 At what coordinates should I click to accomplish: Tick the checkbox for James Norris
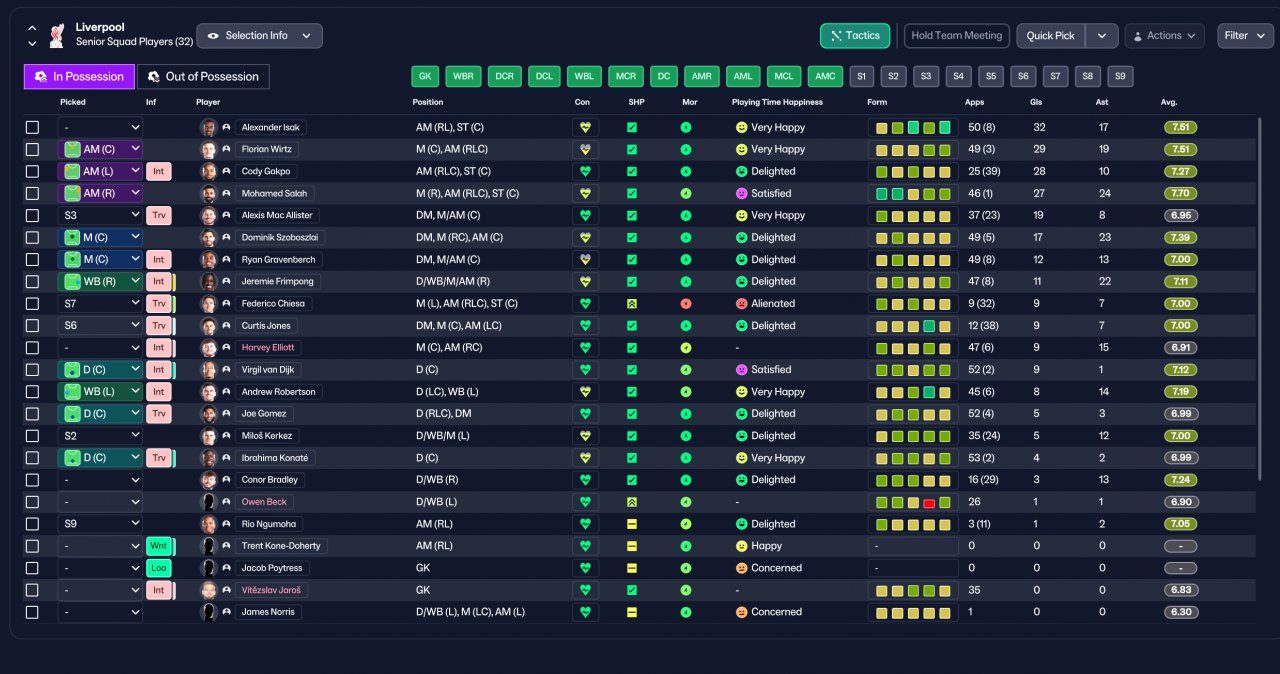(32, 612)
